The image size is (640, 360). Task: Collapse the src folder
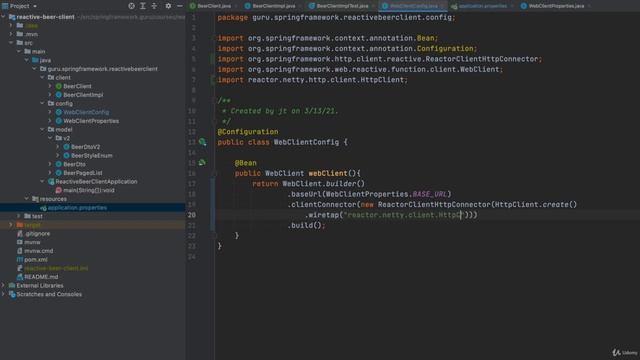pos(11,42)
